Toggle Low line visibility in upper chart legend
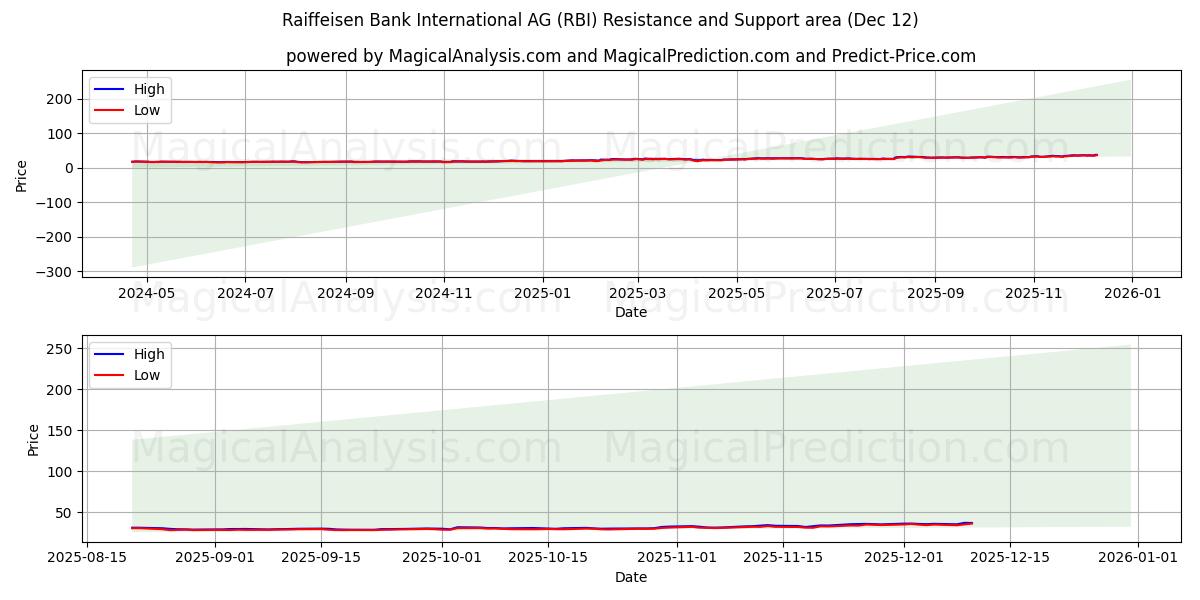Viewport: 1200px width, 600px height. [146, 109]
